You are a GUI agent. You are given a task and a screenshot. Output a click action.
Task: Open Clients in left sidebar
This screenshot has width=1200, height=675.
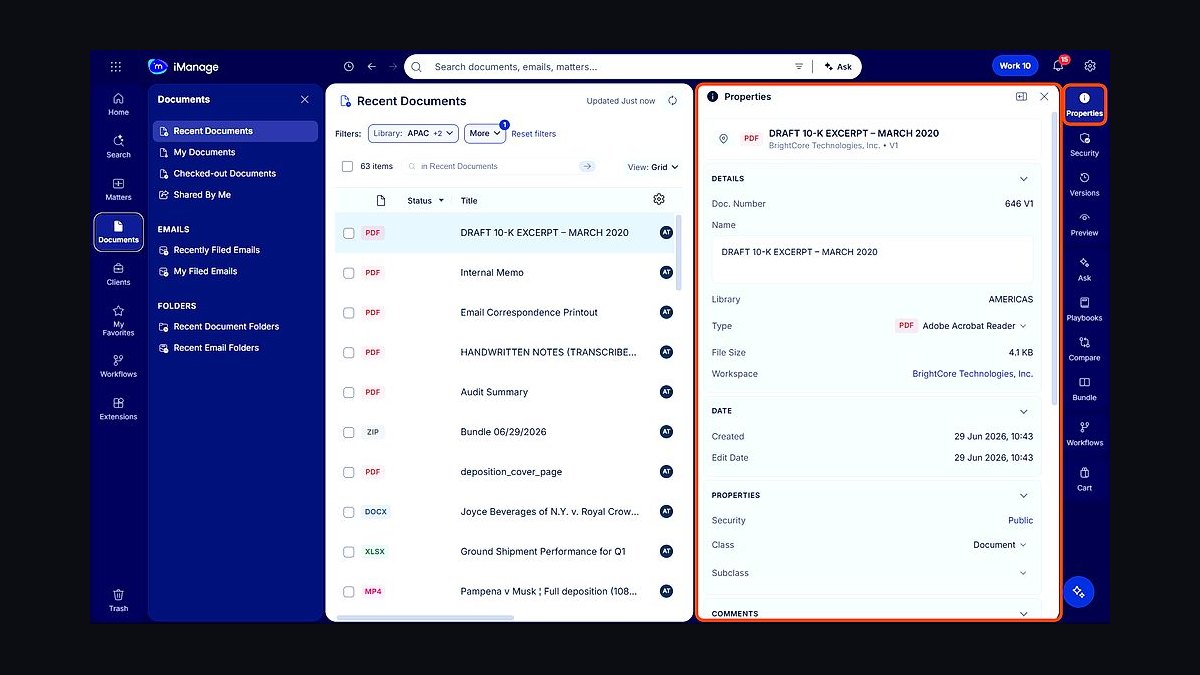118,274
